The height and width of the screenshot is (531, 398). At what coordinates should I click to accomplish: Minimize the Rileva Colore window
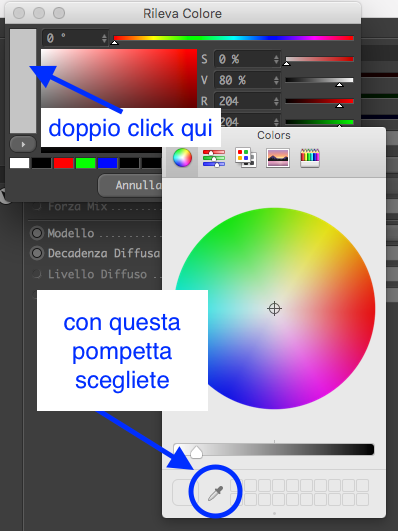click(x=39, y=13)
